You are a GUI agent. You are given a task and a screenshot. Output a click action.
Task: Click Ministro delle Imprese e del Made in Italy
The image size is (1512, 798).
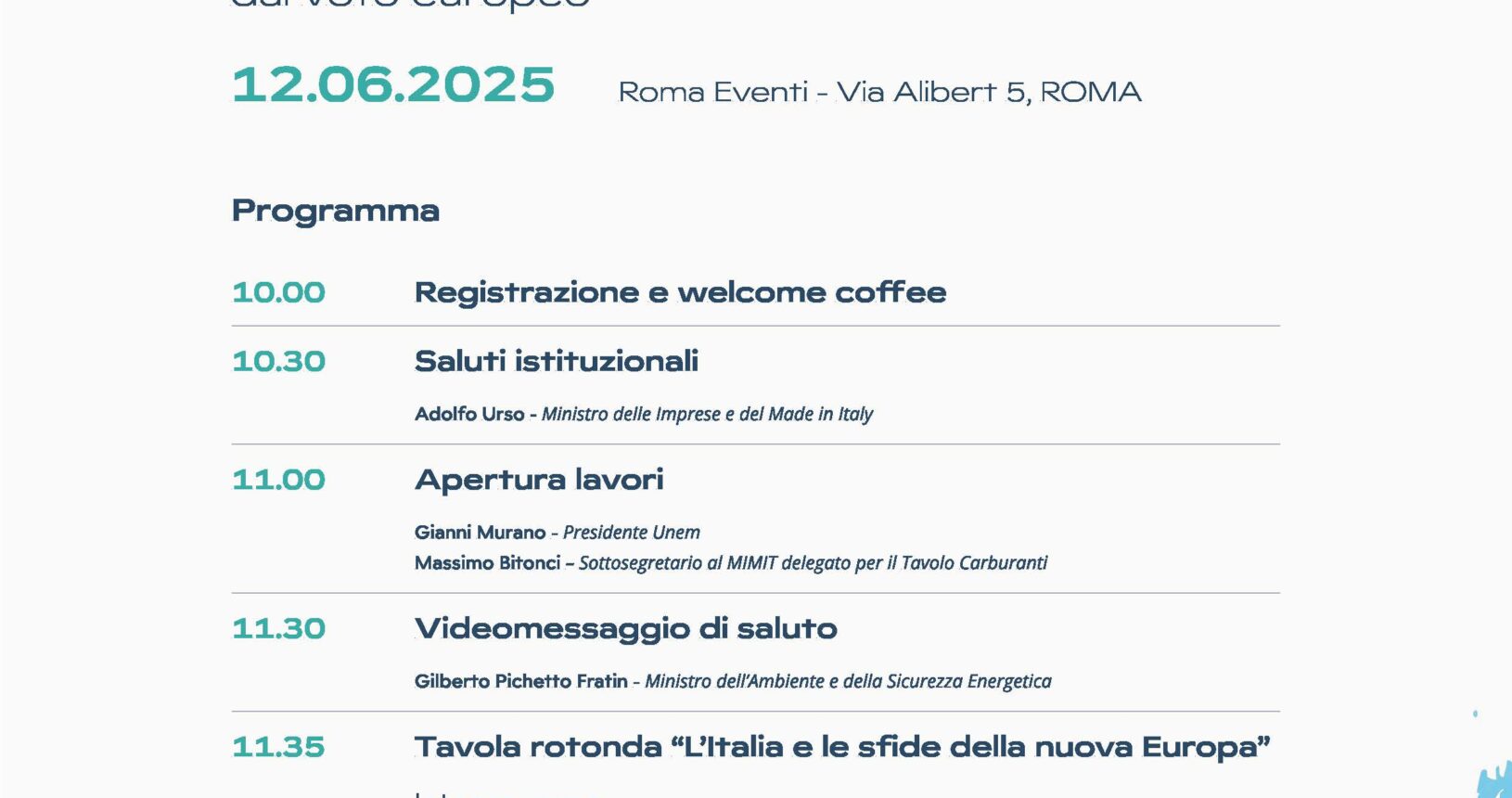tap(707, 414)
